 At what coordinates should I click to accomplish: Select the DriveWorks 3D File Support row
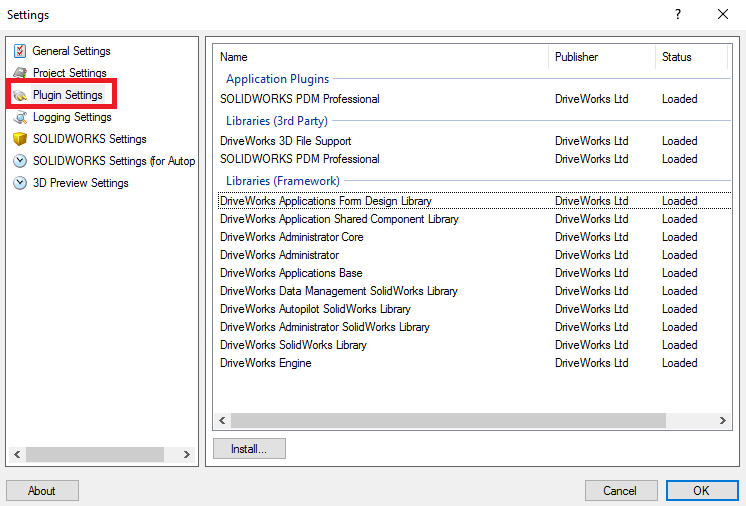[474, 141]
